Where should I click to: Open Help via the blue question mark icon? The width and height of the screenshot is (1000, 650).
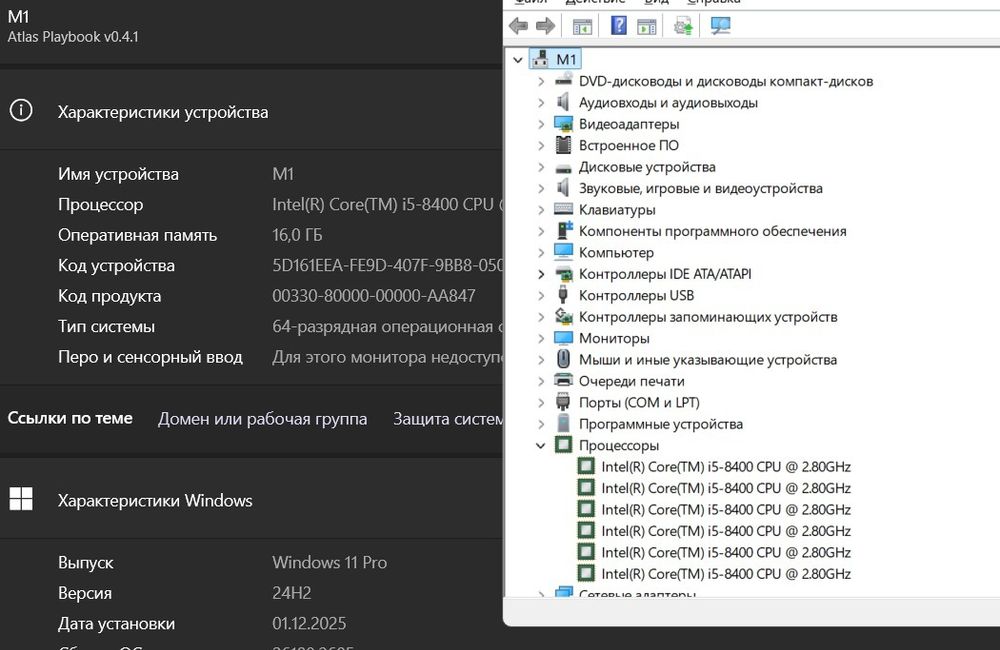tap(619, 26)
